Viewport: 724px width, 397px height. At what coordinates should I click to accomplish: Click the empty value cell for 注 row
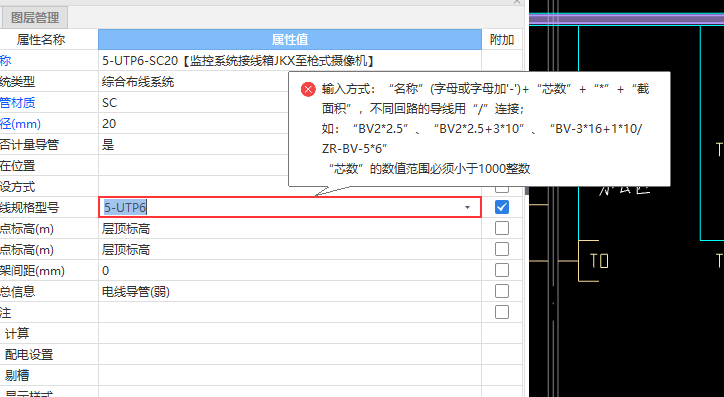[x=290, y=313]
